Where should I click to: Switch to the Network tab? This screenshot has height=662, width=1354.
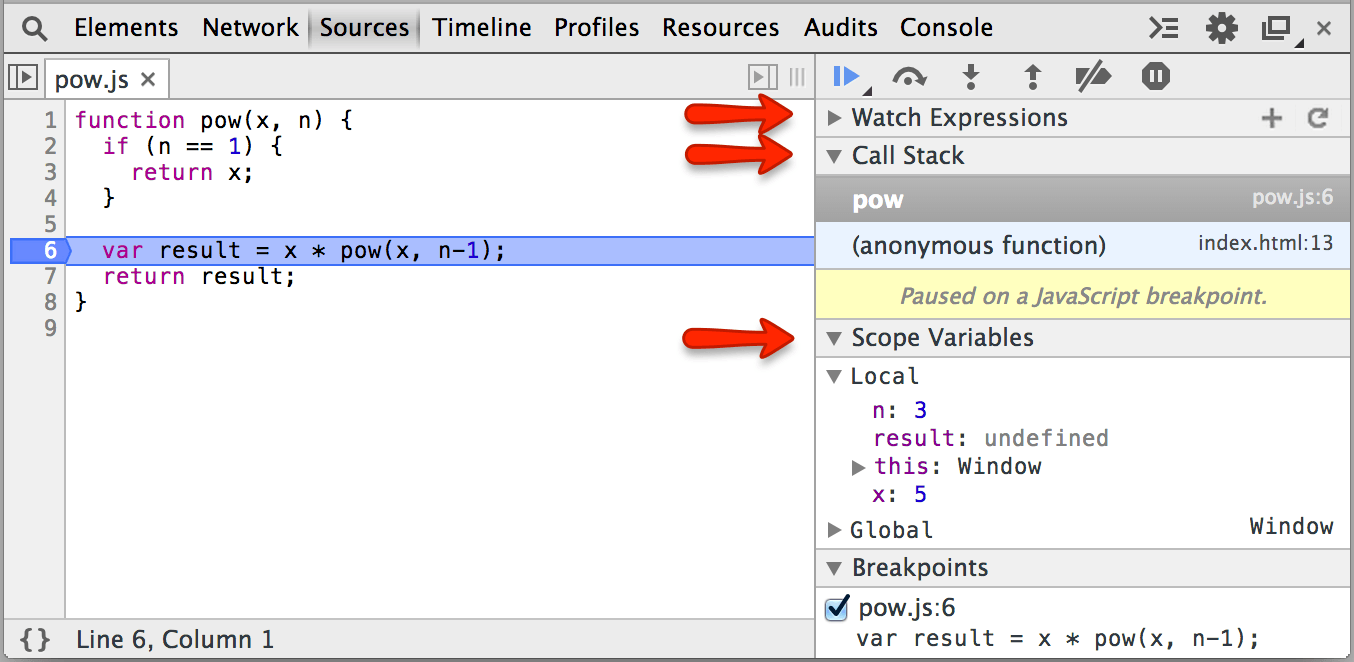pyautogui.click(x=250, y=28)
